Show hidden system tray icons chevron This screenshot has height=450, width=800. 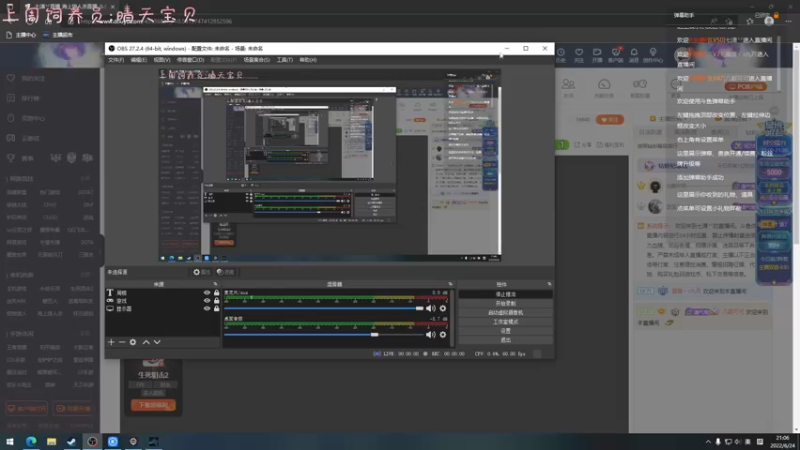[708, 442]
